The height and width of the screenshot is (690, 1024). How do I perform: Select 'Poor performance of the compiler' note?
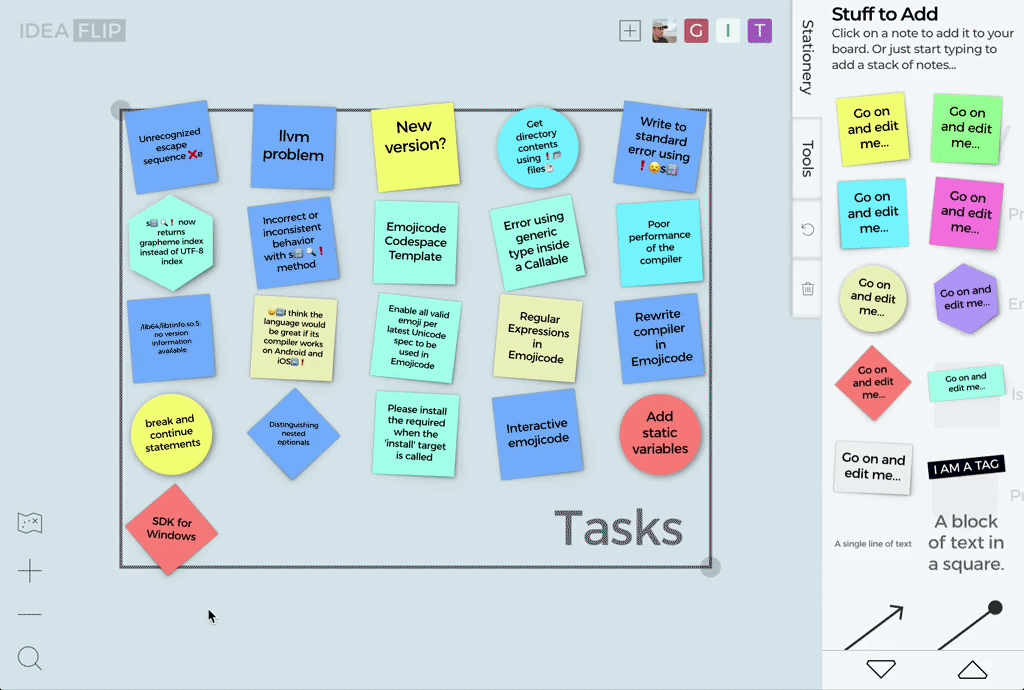[x=660, y=242]
